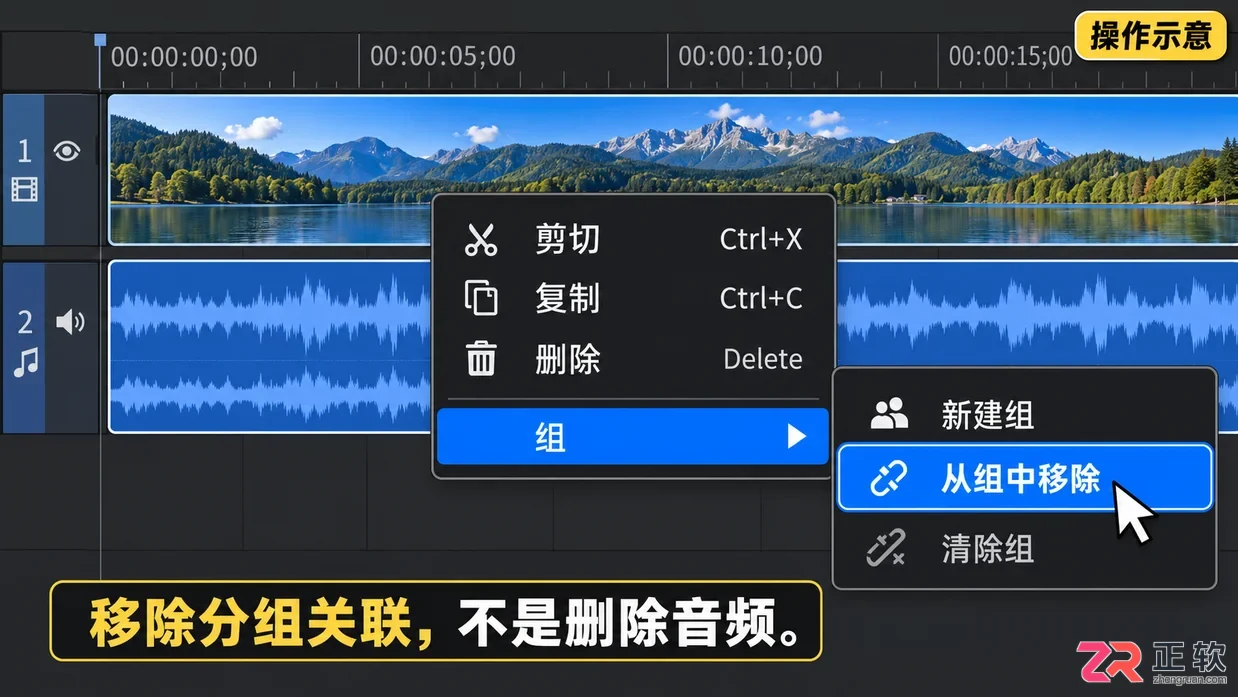
Task: Click the playhead marker at the ruler start
Action: 100,41
